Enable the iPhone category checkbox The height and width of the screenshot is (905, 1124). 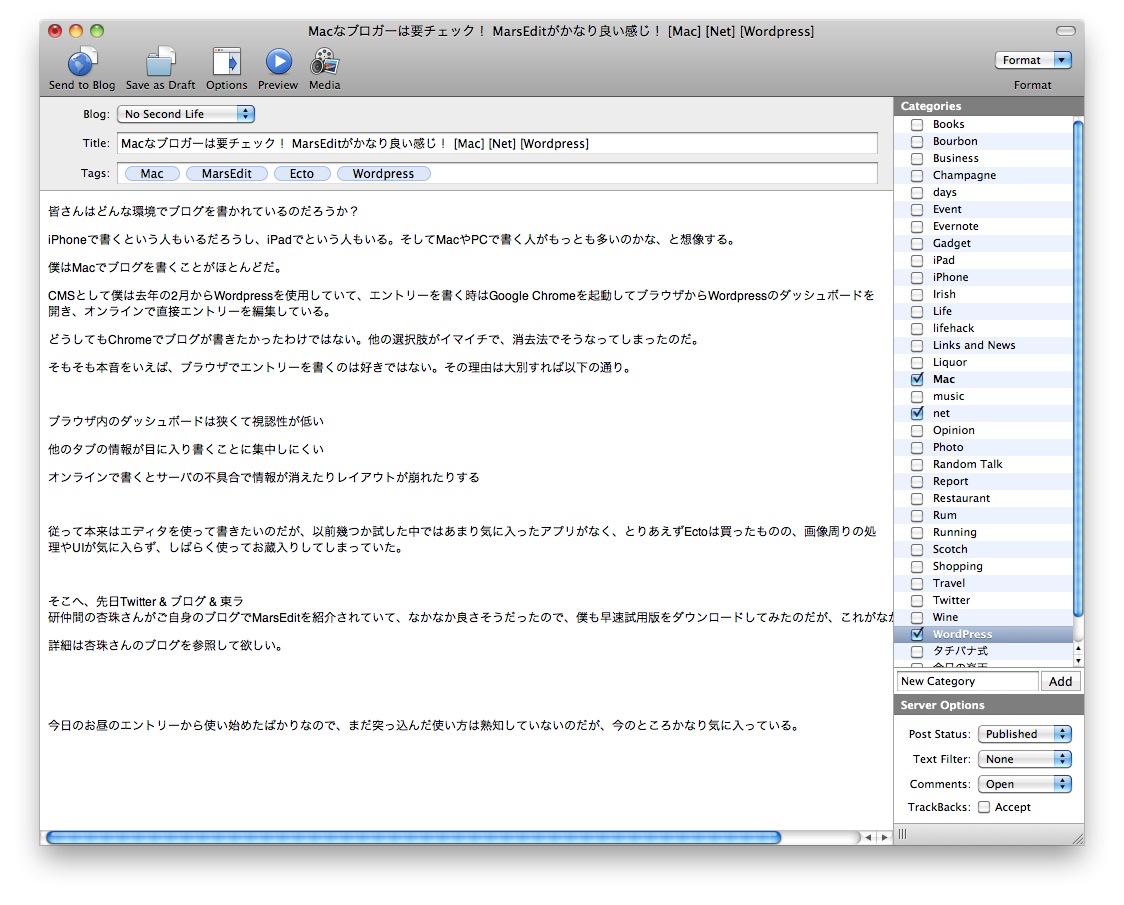click(x=917, y=278)
